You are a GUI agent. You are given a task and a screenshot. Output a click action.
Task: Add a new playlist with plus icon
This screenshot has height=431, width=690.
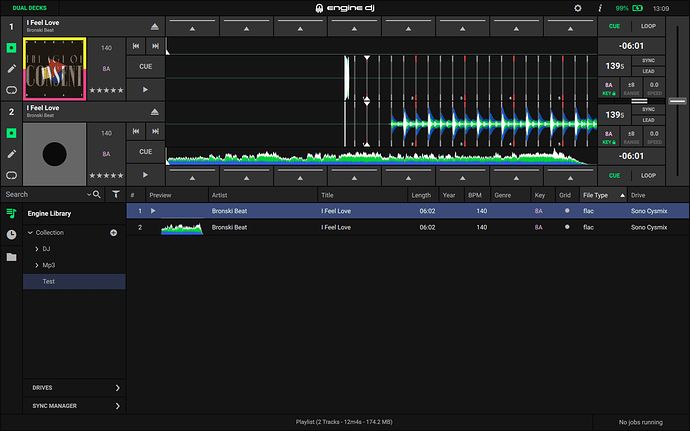pos(114,232)
